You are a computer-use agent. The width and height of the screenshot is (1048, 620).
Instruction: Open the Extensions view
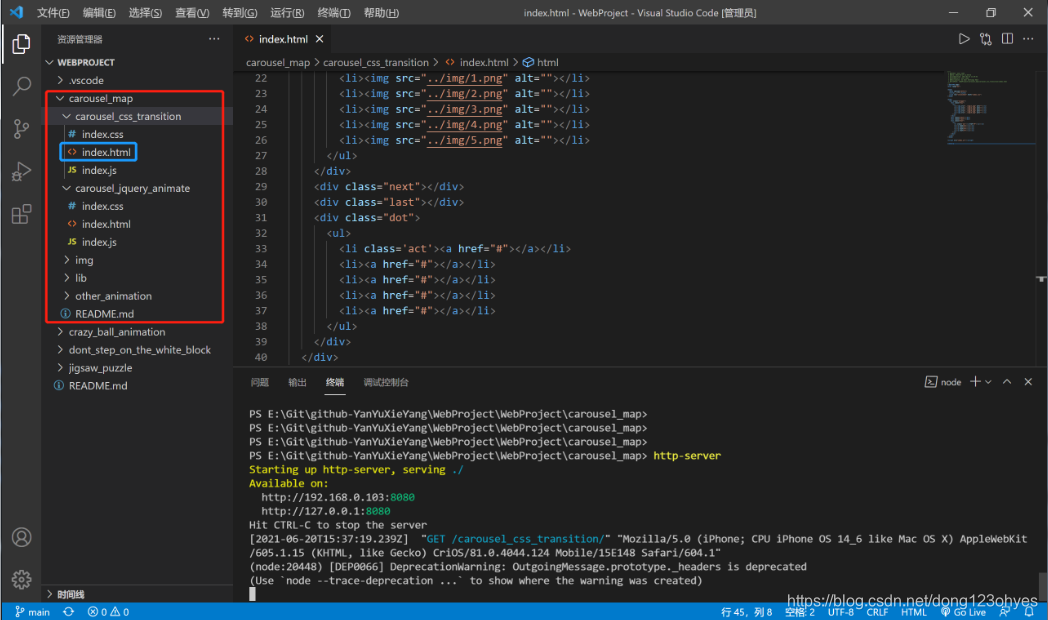[21, 215]
